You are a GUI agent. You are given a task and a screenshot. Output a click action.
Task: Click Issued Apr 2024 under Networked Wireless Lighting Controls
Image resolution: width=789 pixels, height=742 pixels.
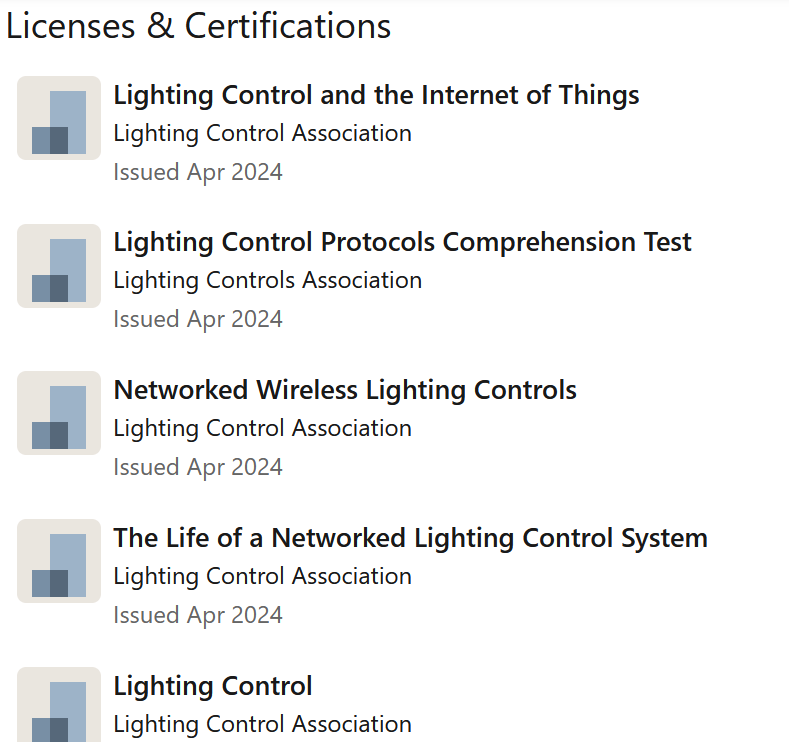click(198, 467)
